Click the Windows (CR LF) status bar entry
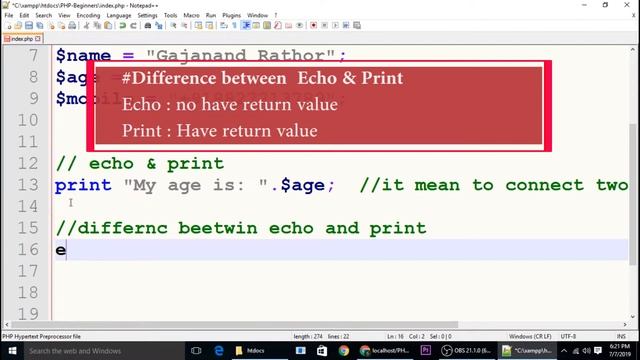 tap(530, 336)
